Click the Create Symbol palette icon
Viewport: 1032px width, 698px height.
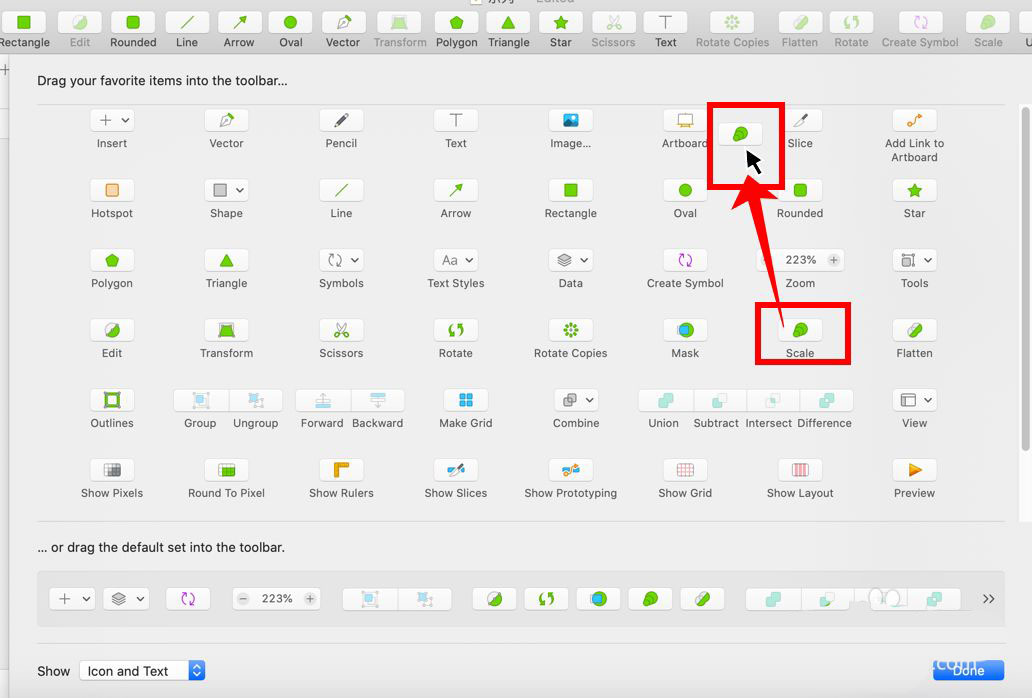pyautogui.click(x=685, y=260)
